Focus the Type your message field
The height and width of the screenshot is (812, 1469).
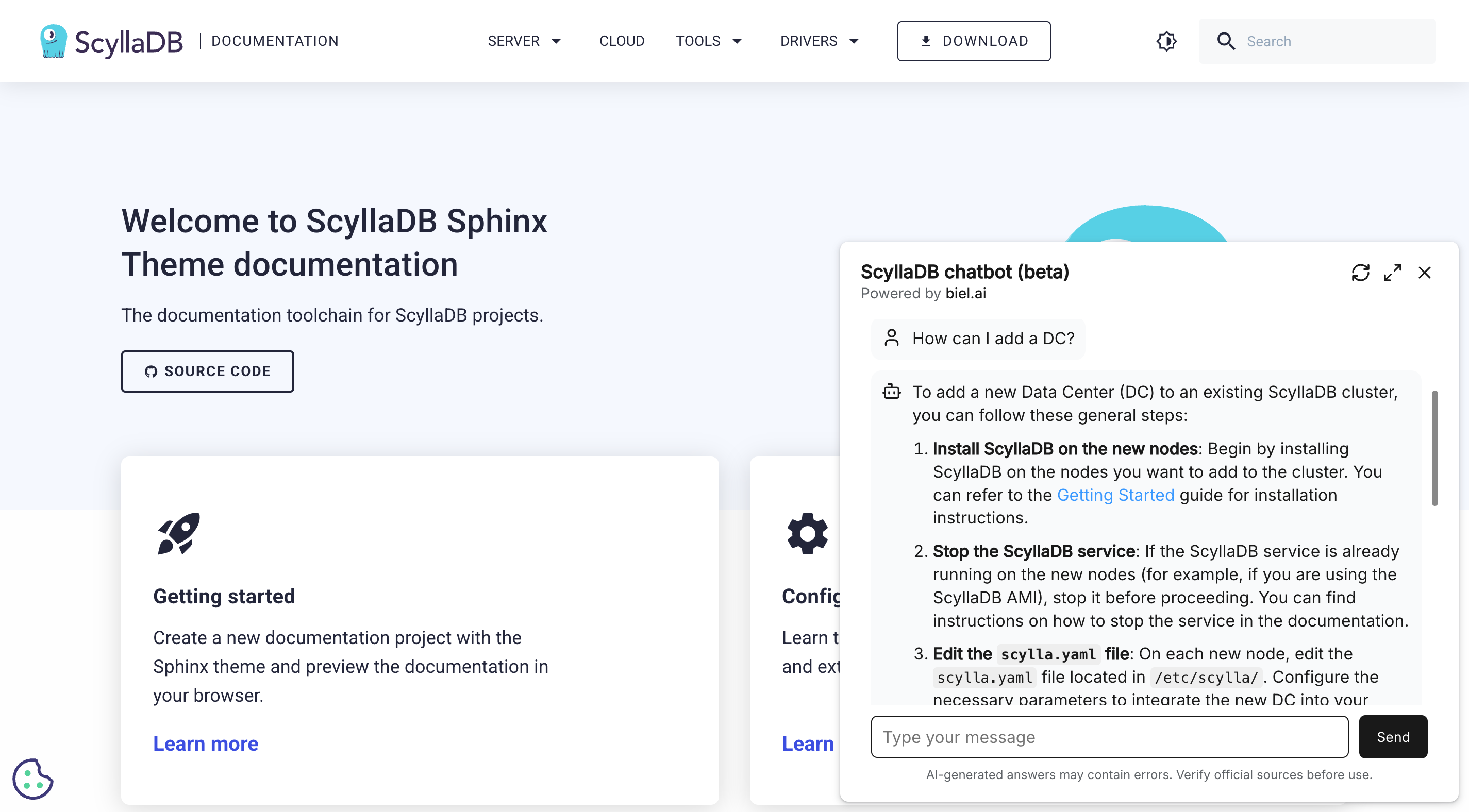click(x=1109, y=737)
